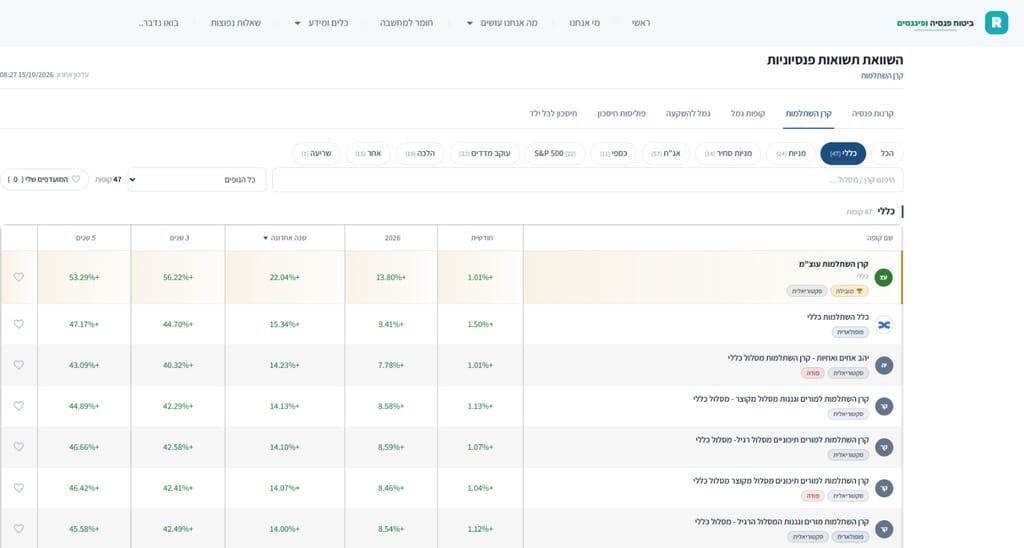Image resolution: width=1024 pixels, height=548 pixels.
Task: Click the 44.70%+ three-year value
Action: (178, 325)
